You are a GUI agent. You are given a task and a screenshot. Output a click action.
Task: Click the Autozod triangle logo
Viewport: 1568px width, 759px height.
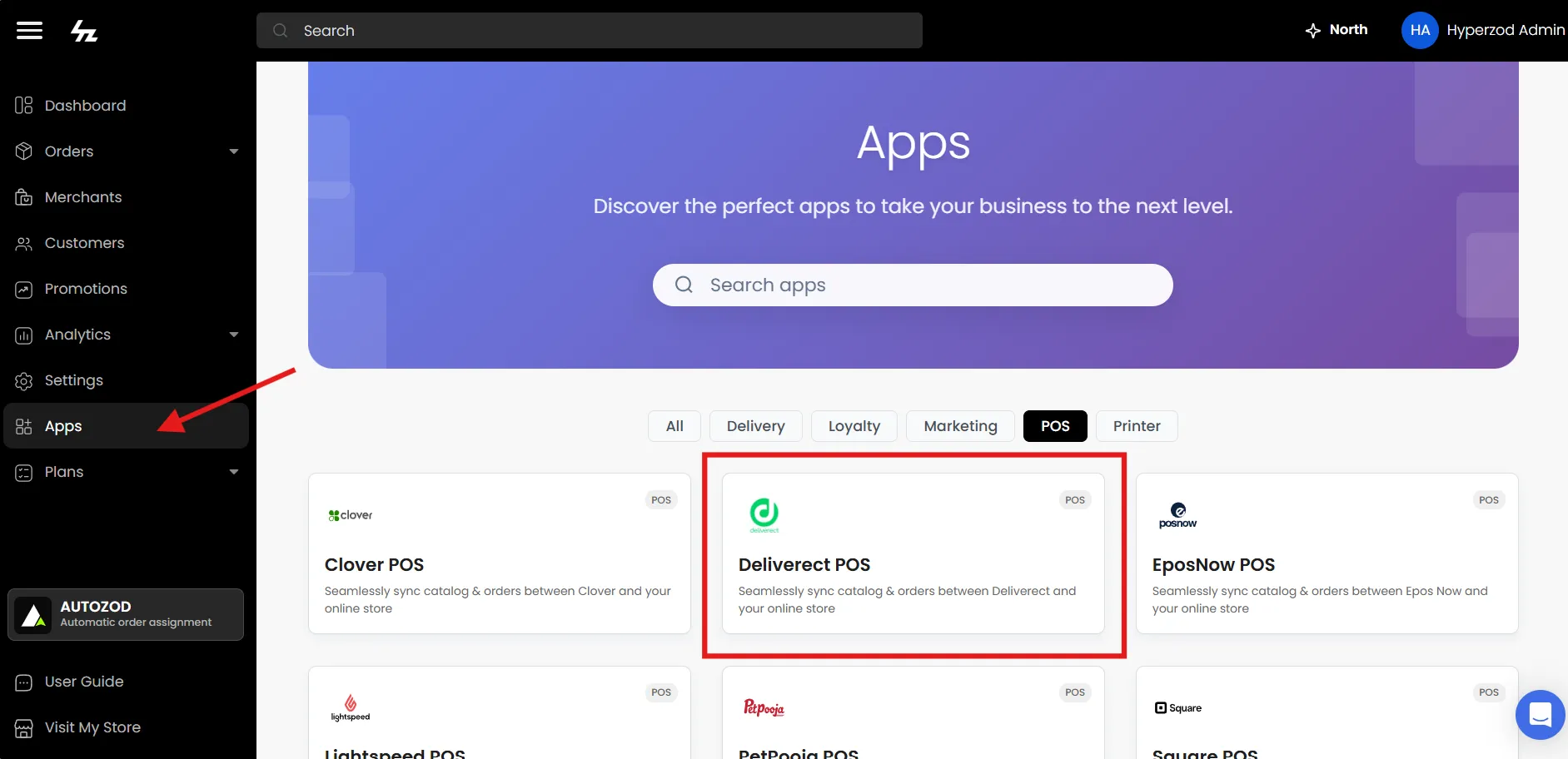coord(33,615)
